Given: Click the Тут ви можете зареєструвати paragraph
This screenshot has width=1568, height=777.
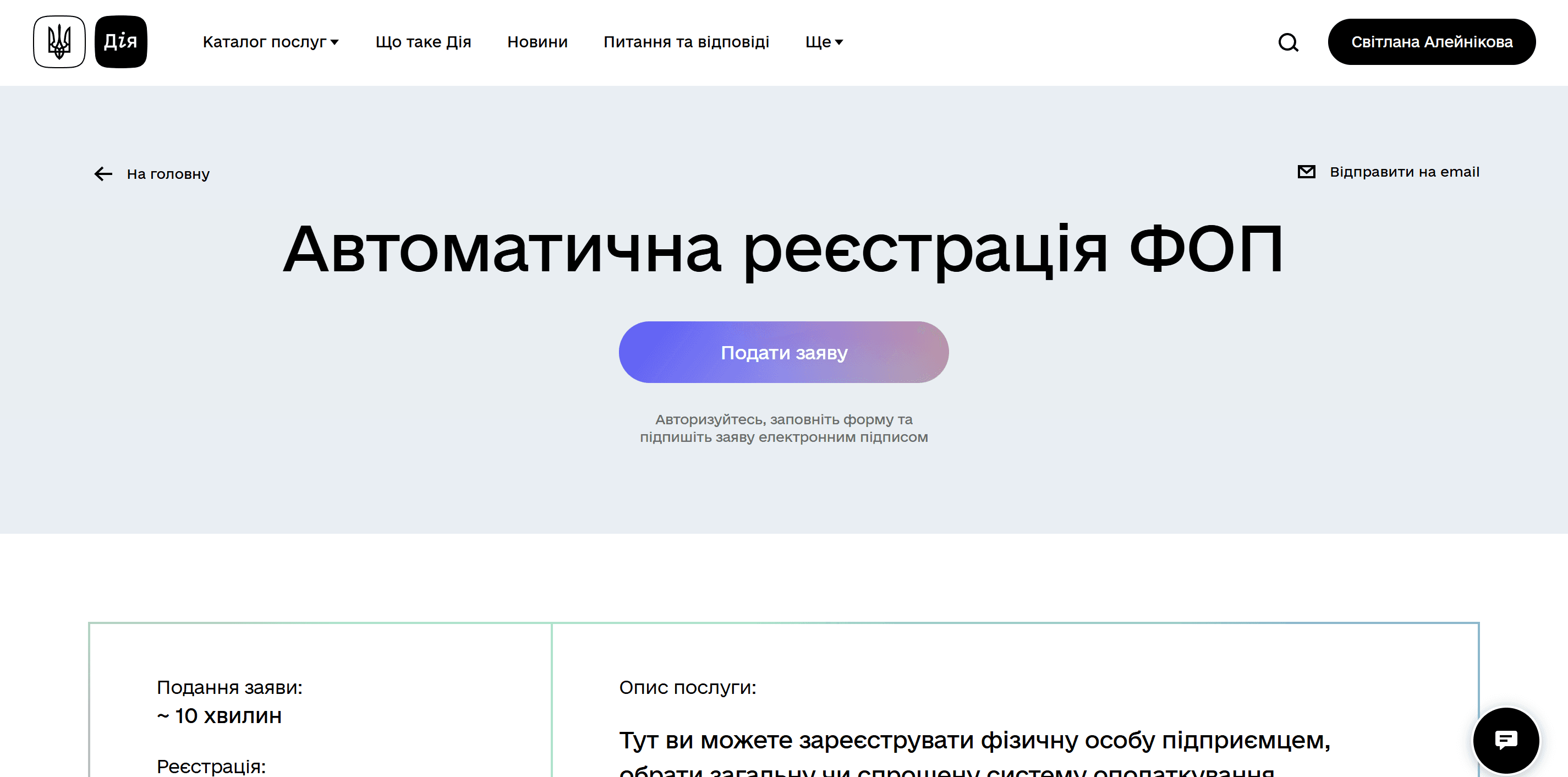Looking at the screenshot, I should tap(974, 741).
